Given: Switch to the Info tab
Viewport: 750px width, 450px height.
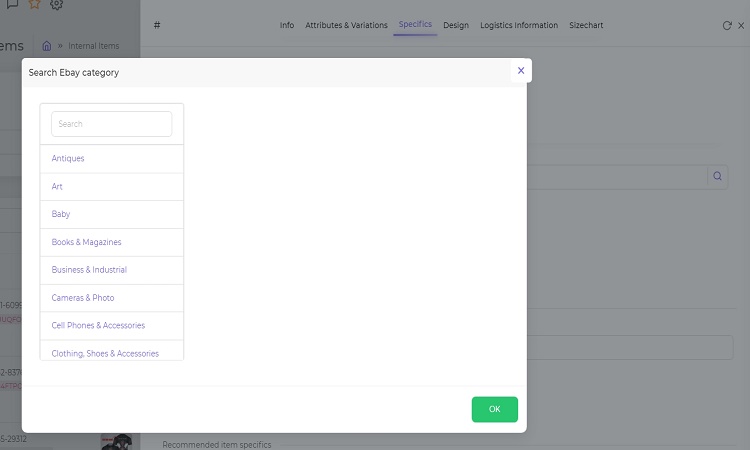Looking at the screenshot, I should pos(287,25).
